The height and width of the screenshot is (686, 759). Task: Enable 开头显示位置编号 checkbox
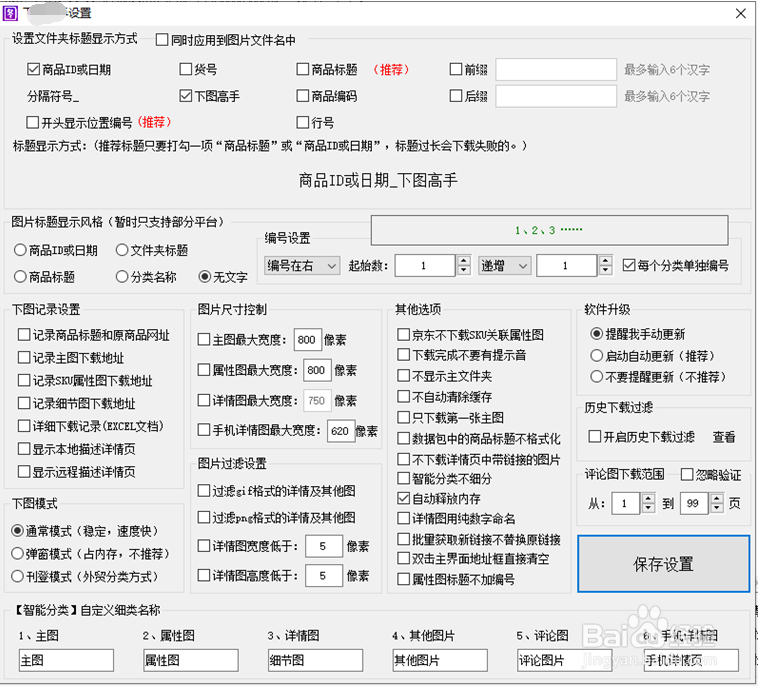[32, 122]
